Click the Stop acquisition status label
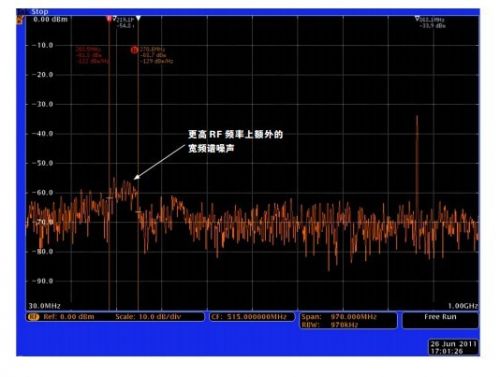 (x=40, y=12)
